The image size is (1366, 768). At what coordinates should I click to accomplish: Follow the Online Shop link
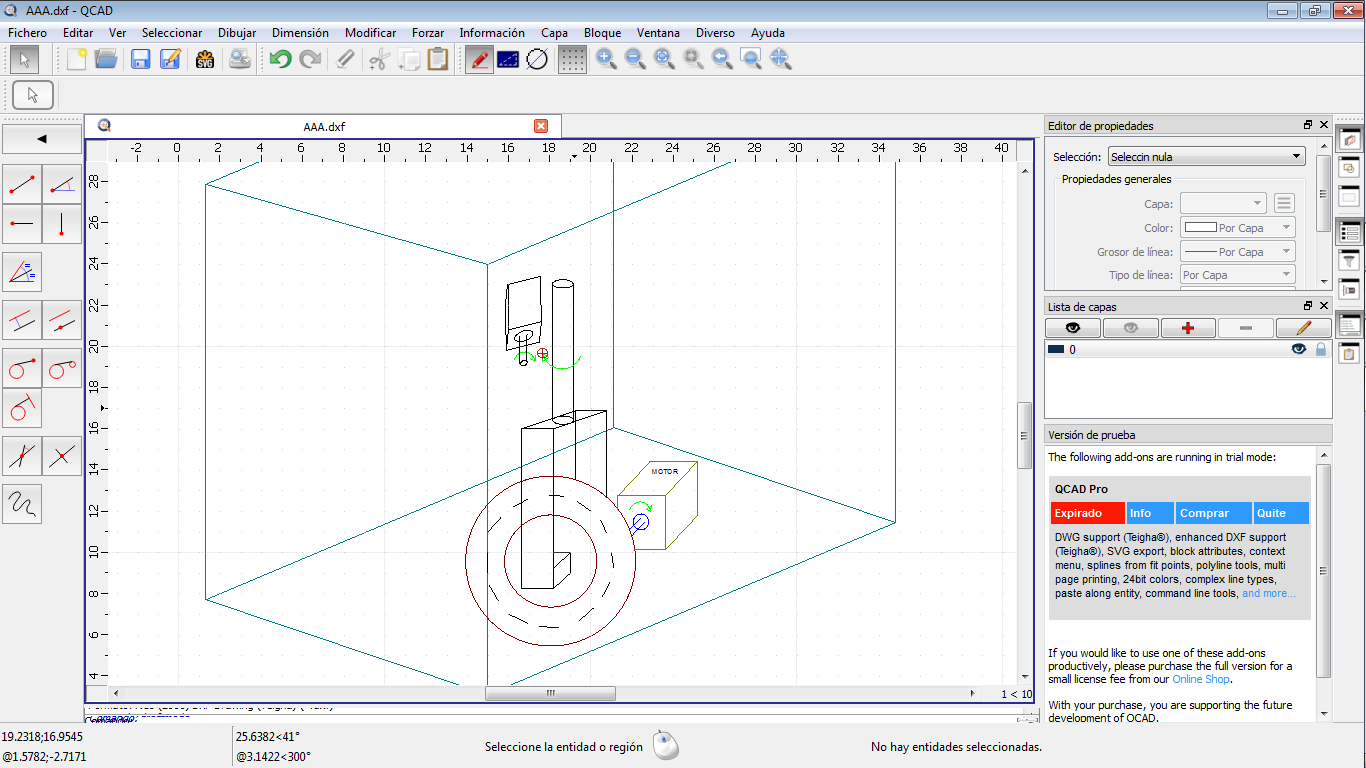(x=1201, y=679)
